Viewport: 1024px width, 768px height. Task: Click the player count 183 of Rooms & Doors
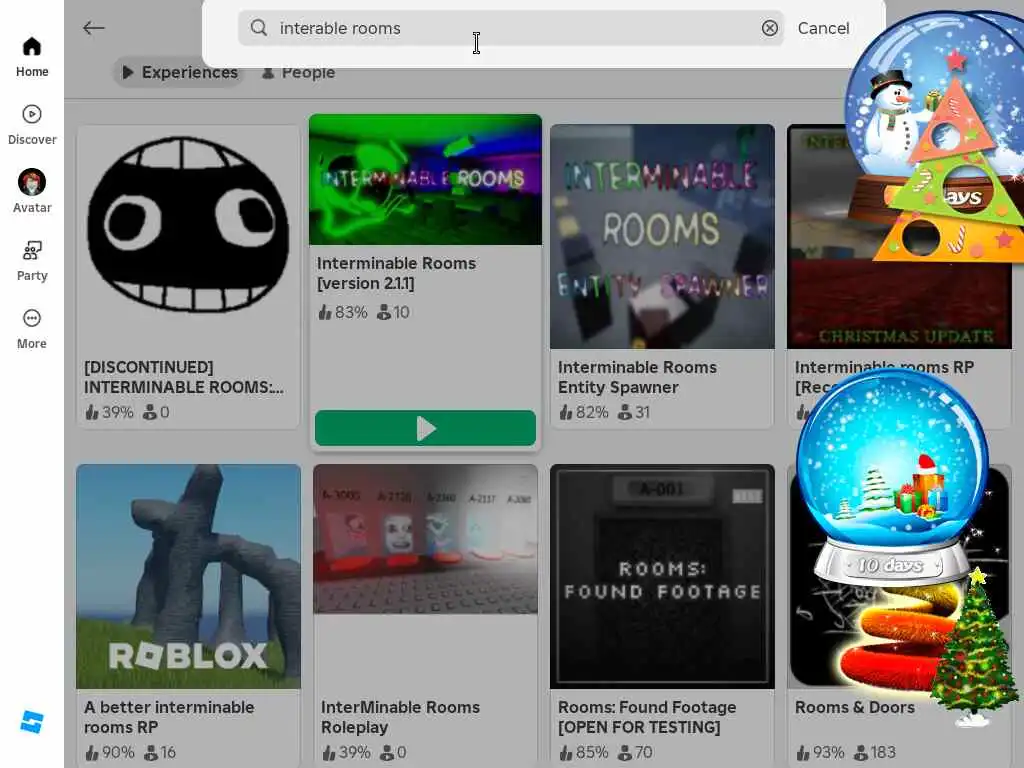pos(874,752)
